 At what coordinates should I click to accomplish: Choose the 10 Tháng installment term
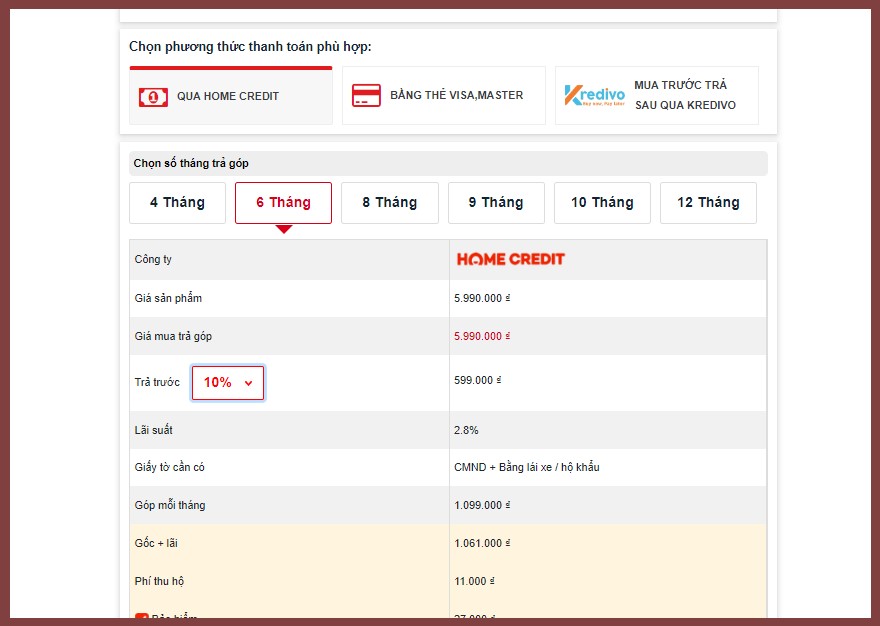point(602,203)
